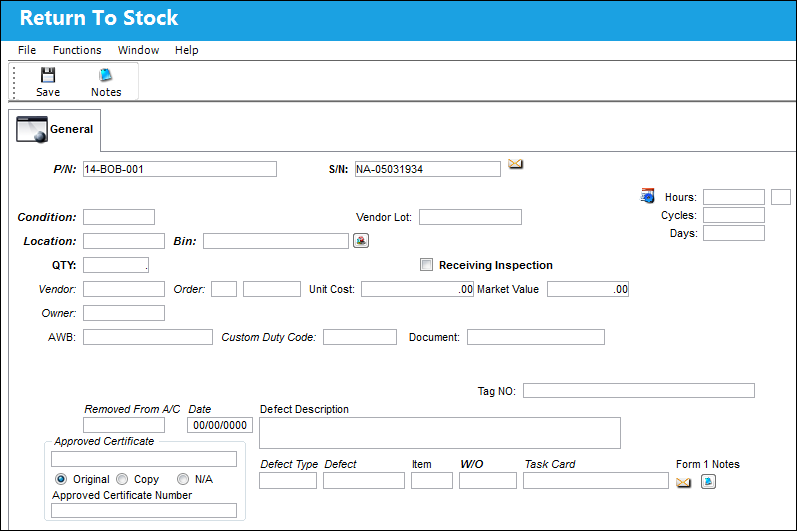Click the Task Card input field

596,481
